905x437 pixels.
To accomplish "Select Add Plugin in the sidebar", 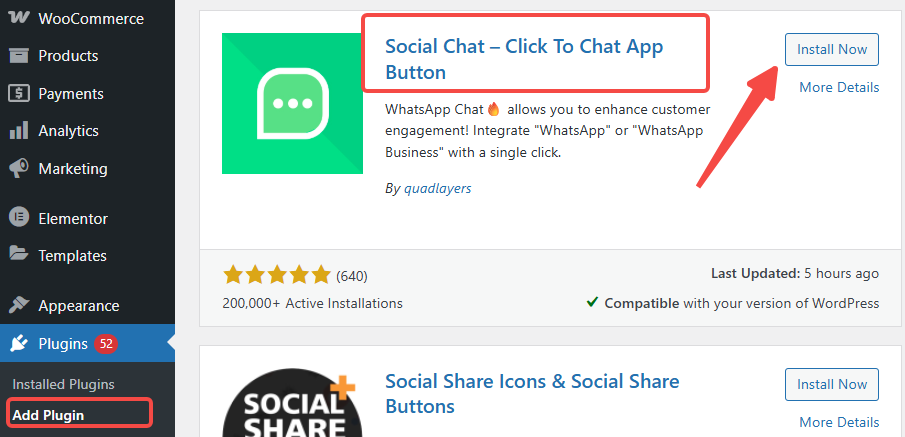I will point(48,414).
